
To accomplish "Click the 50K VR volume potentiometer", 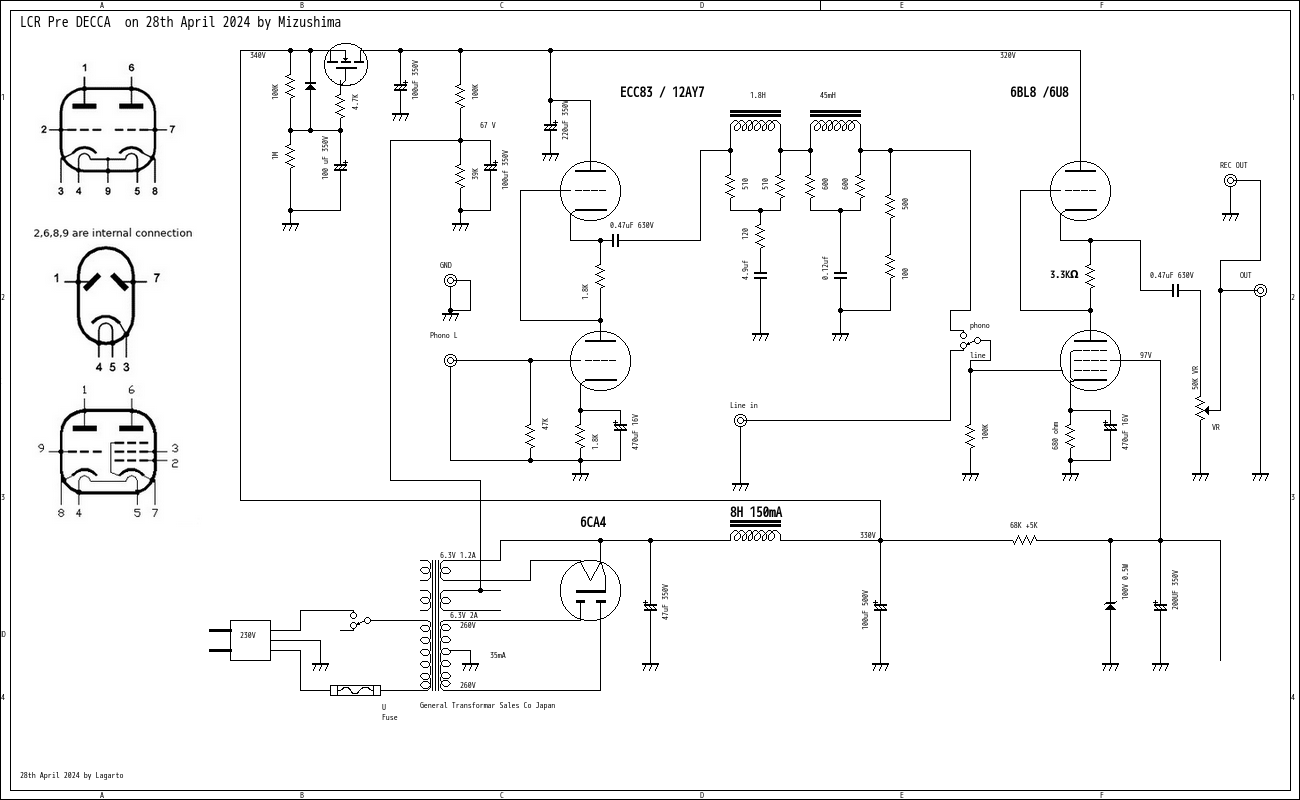I will tap(1200, 408).
